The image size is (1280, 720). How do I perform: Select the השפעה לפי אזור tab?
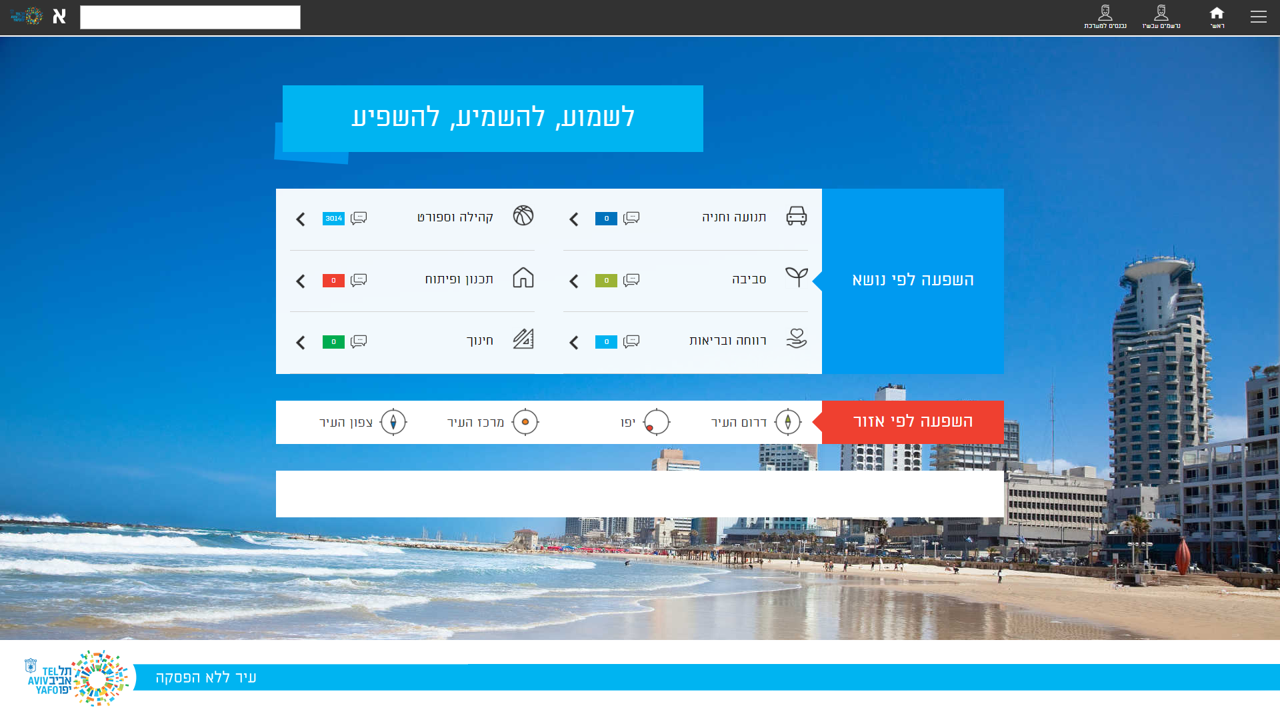tap(912, 422)
